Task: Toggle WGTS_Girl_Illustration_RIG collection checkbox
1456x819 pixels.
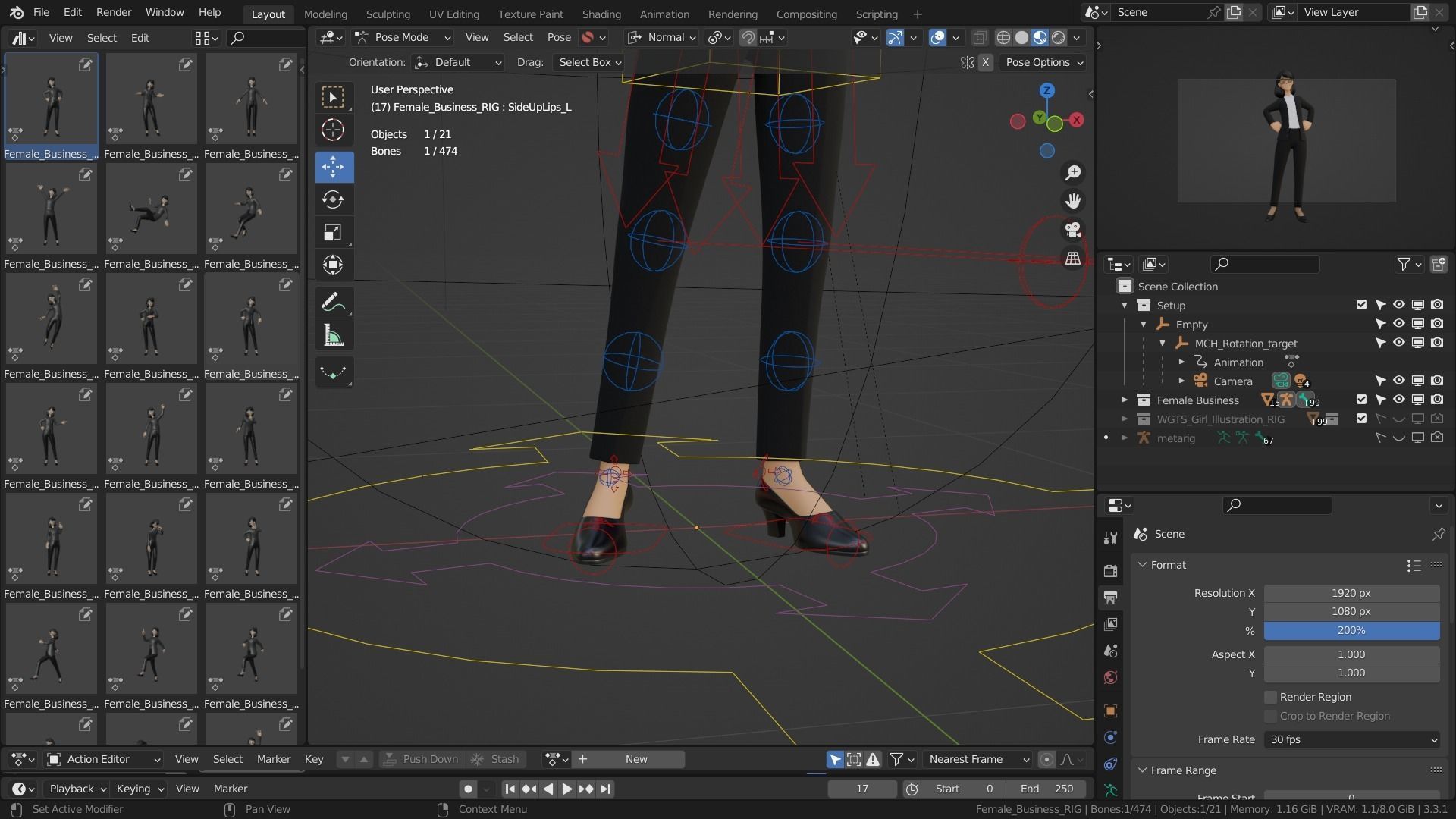Action: (x=1361, y=419)
